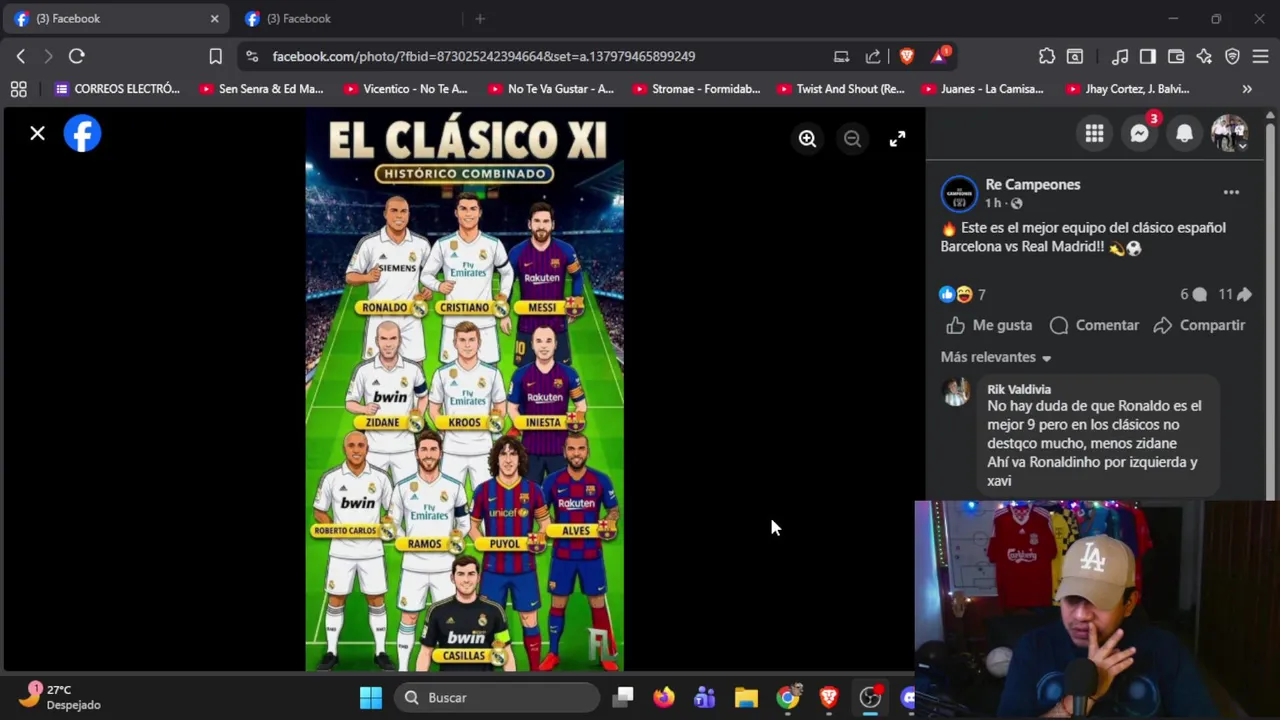
Task: View the 7 reactions on the post
Action: pyautogui.click(x=963, y=294)
